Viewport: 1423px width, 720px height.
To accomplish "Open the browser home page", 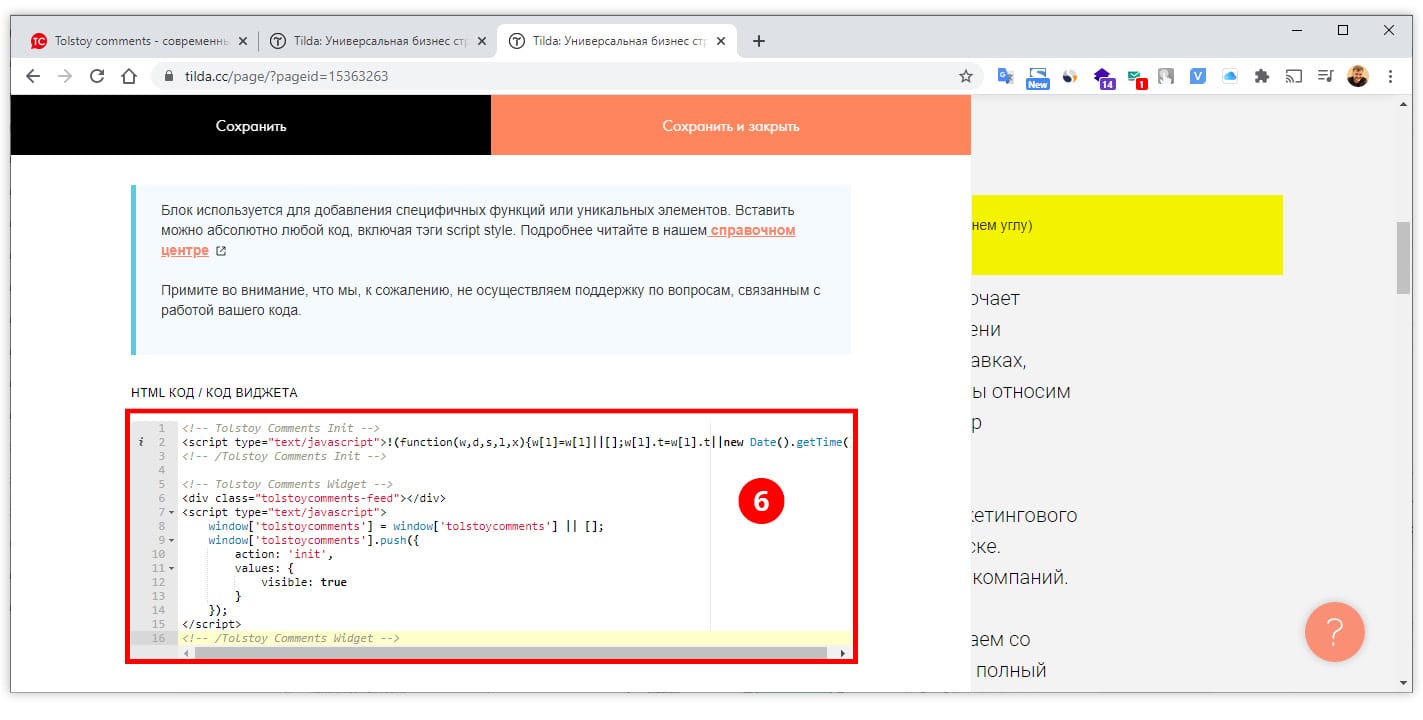I will [x=128, y=76].
